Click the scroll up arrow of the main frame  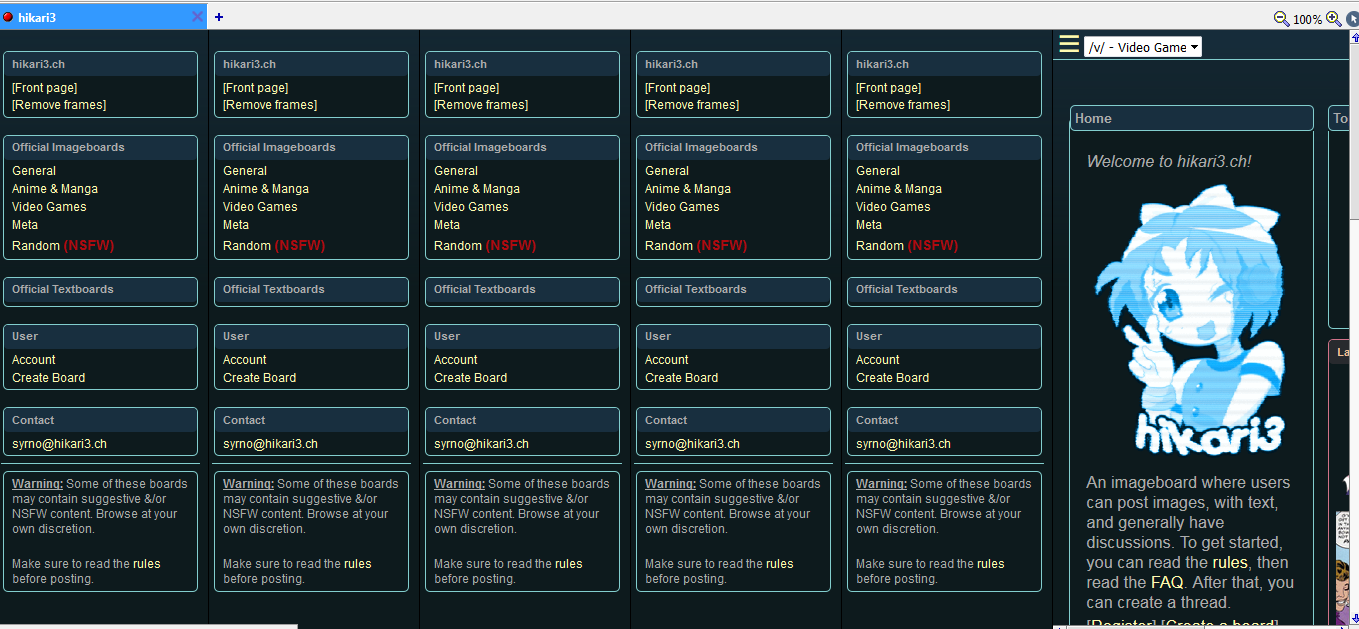click(1354, 37)
